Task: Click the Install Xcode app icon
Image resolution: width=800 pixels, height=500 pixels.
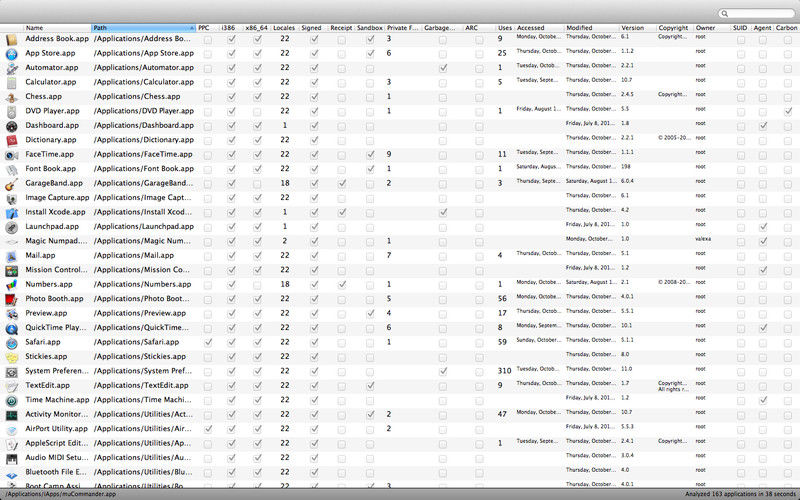Action: pyautogui.click(x=11, y=213)
